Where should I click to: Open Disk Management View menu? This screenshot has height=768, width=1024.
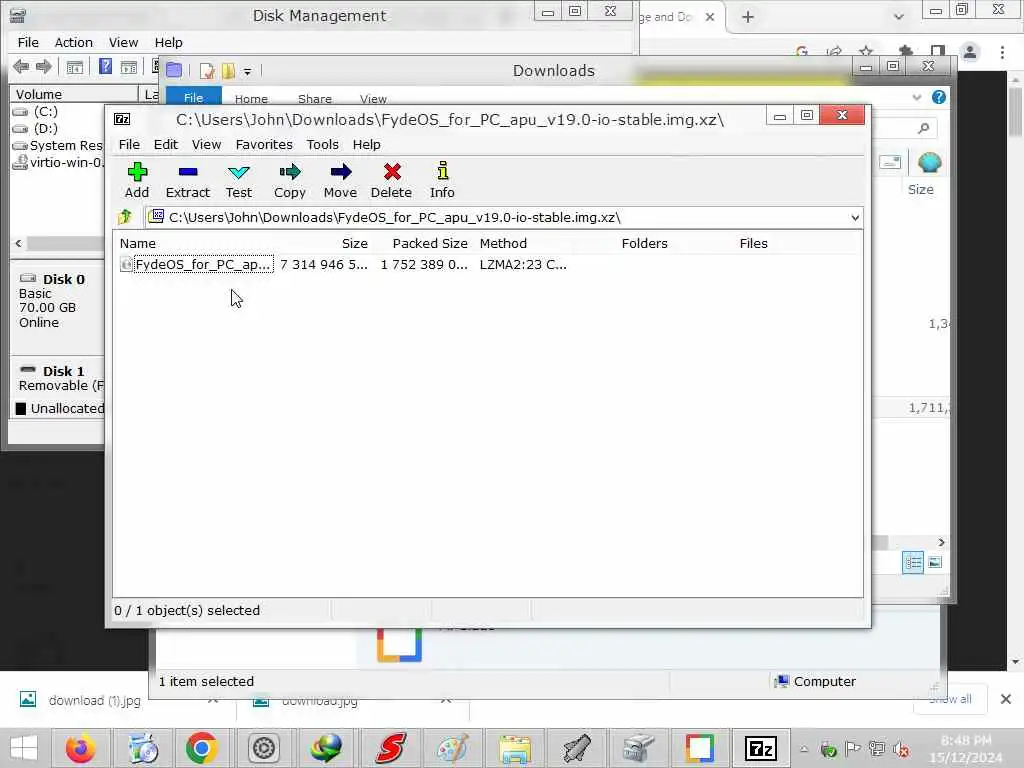click(x=123, y=42)
